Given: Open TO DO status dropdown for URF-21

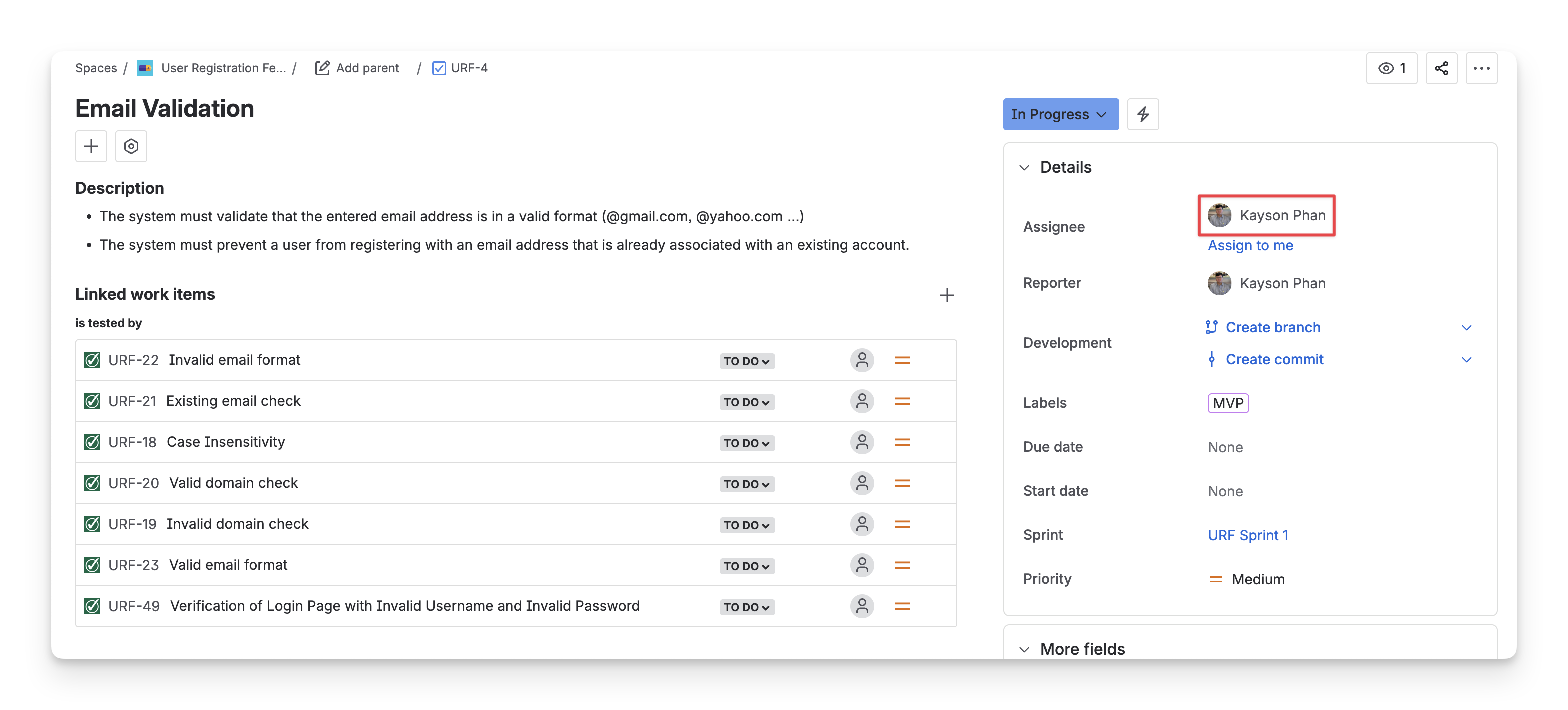Looking at the screenshot, I should pos(746,402).
